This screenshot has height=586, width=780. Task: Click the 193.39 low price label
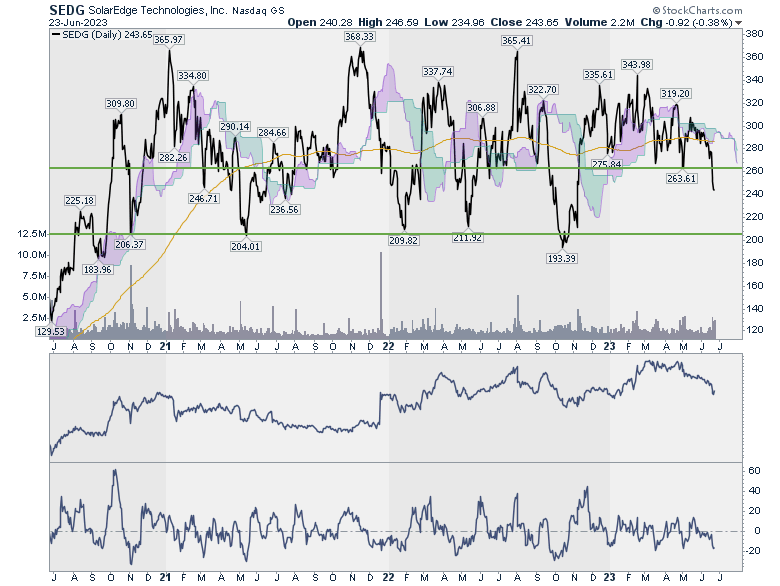tap(562, 258)
